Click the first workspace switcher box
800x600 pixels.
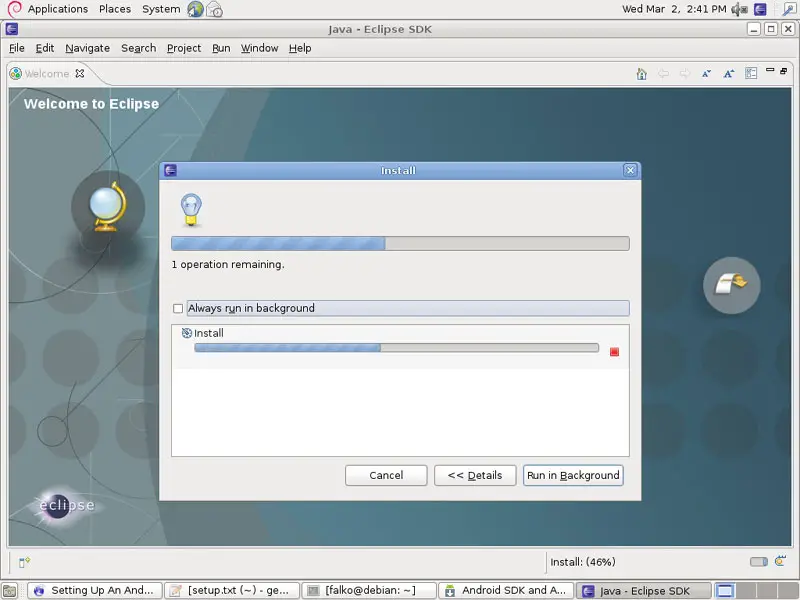[725, 591]
